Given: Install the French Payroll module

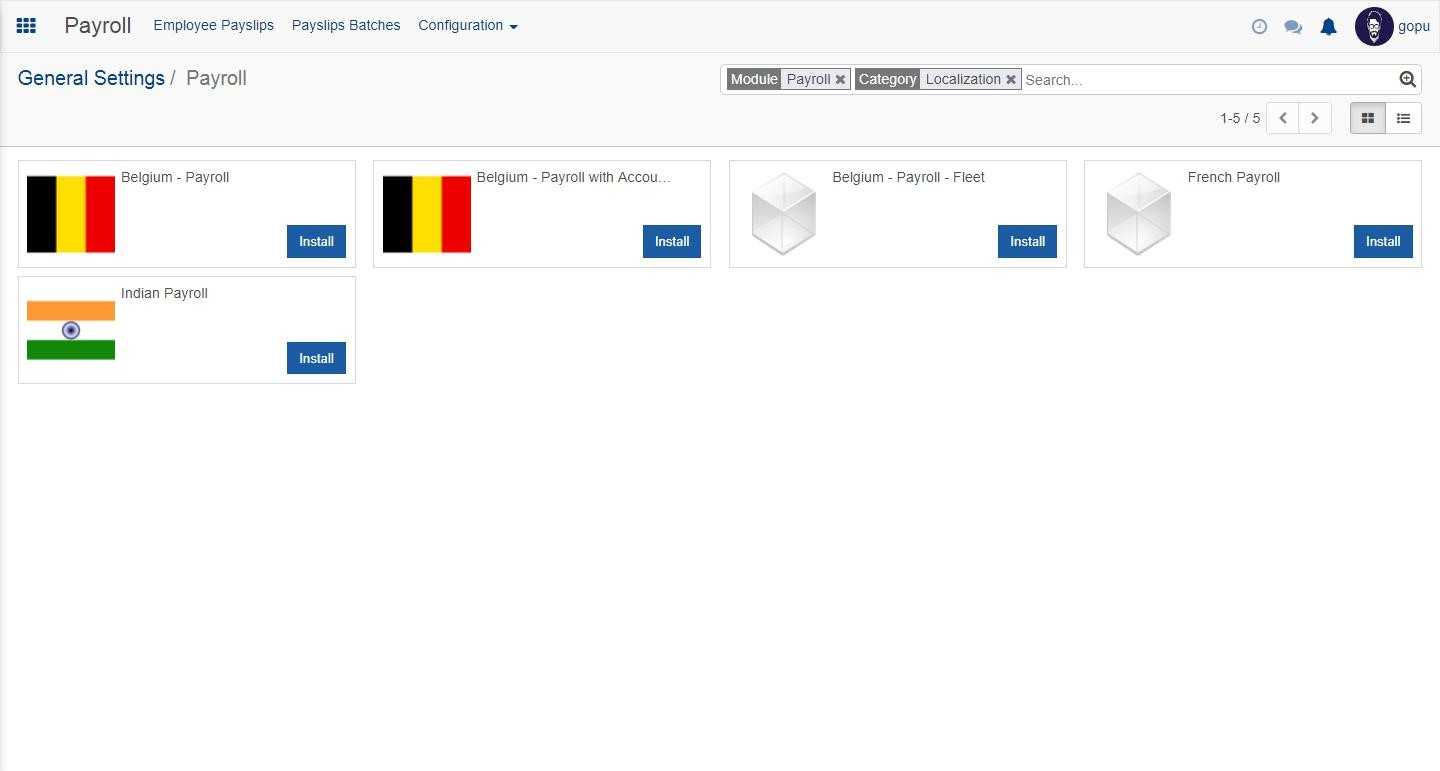Looking at the screenshot, I should [1382, 242].
